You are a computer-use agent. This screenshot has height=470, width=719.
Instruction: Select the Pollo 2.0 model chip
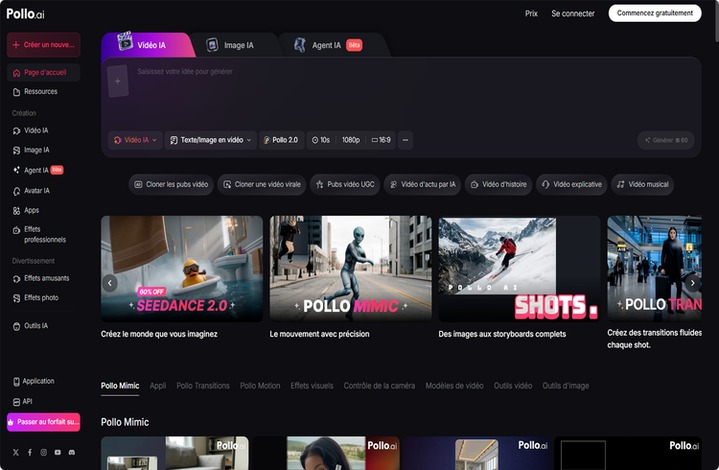(x=281, y=140)
